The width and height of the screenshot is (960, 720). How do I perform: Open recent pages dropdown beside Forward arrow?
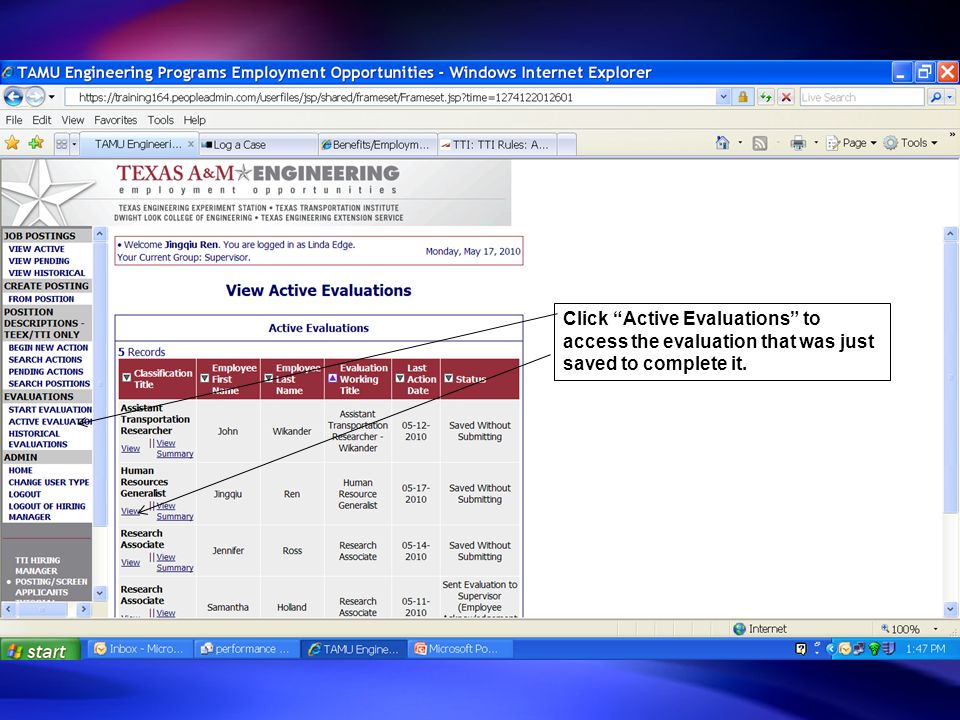(x=51, y=97)
